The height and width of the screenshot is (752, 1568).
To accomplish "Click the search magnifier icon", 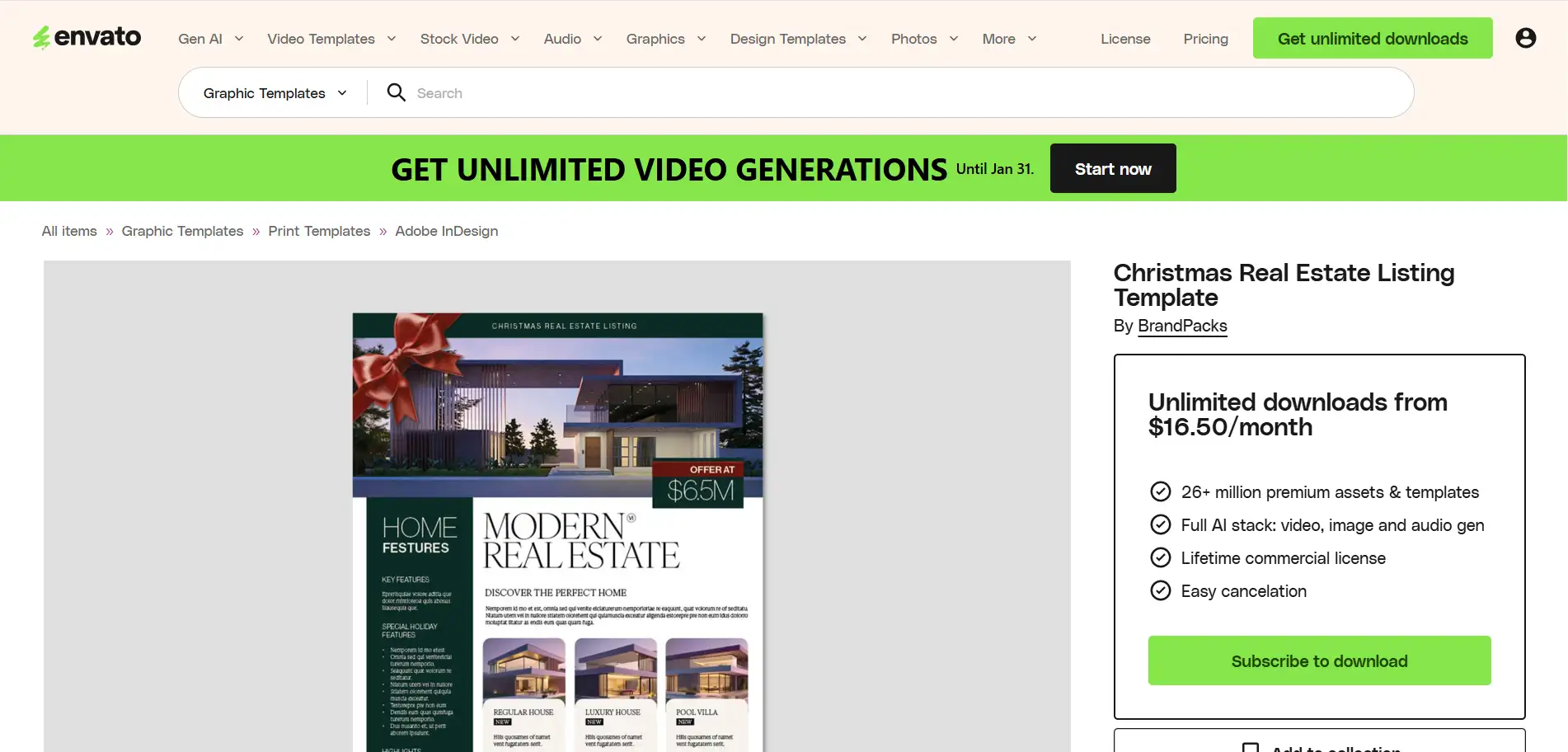I will (x=396, y=92).
